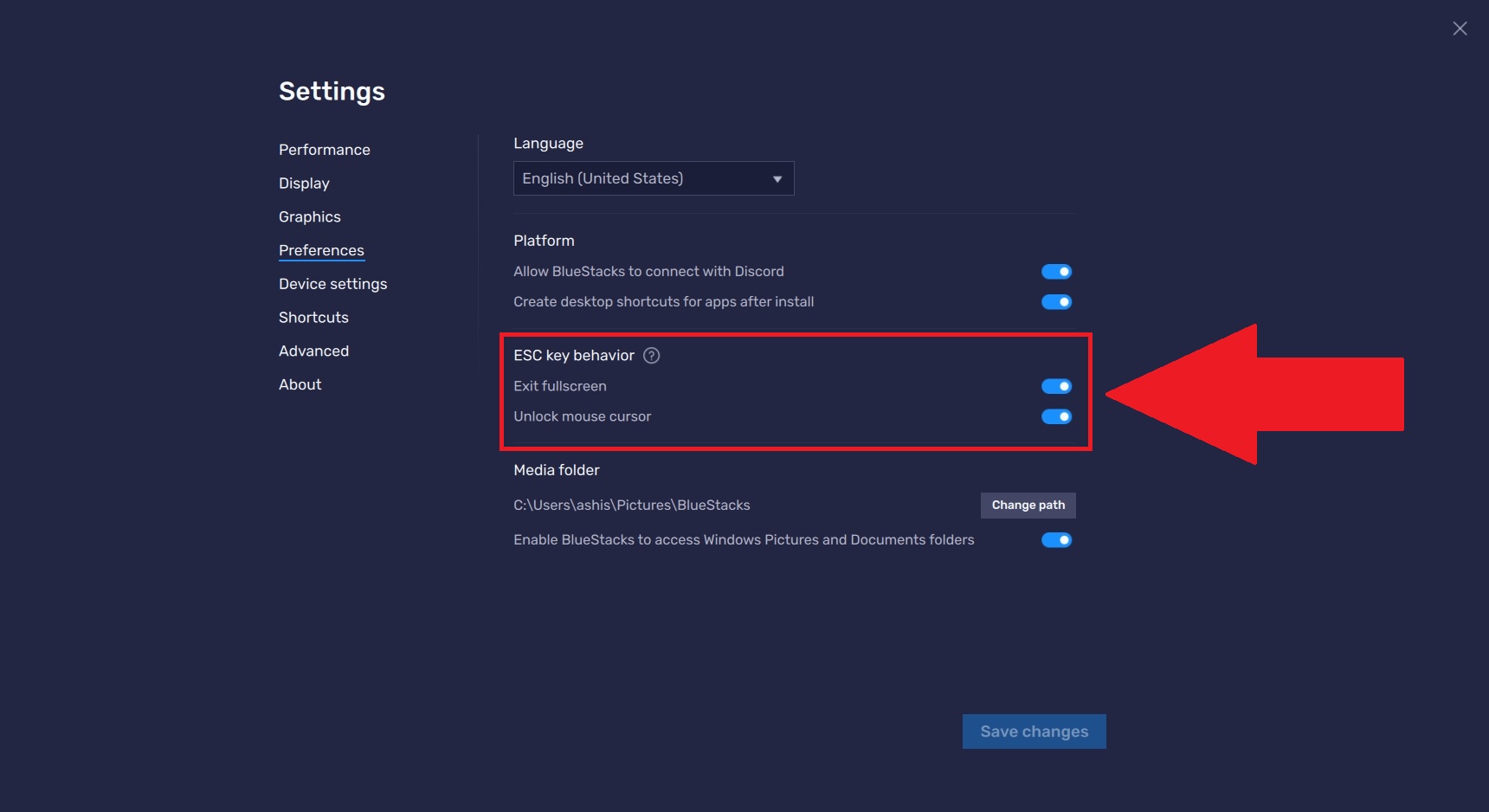This screenshot has height=812, width=1489.
Task: Go to Graphics settings
Action: [309, 217]
